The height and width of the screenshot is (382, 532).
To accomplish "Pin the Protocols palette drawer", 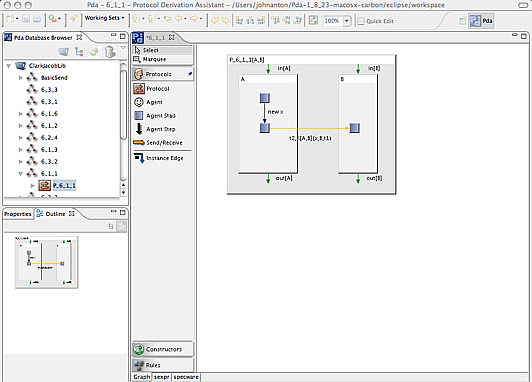I will (190, 74).
